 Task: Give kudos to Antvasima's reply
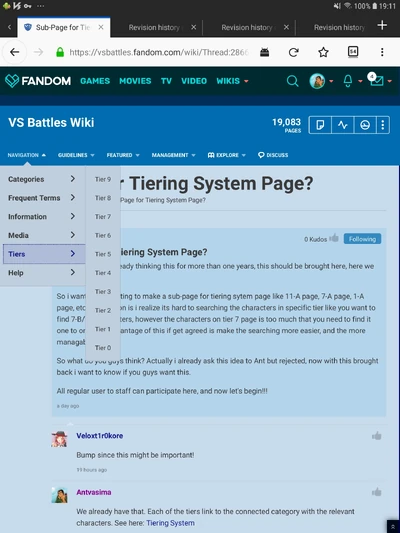point(376,492)
